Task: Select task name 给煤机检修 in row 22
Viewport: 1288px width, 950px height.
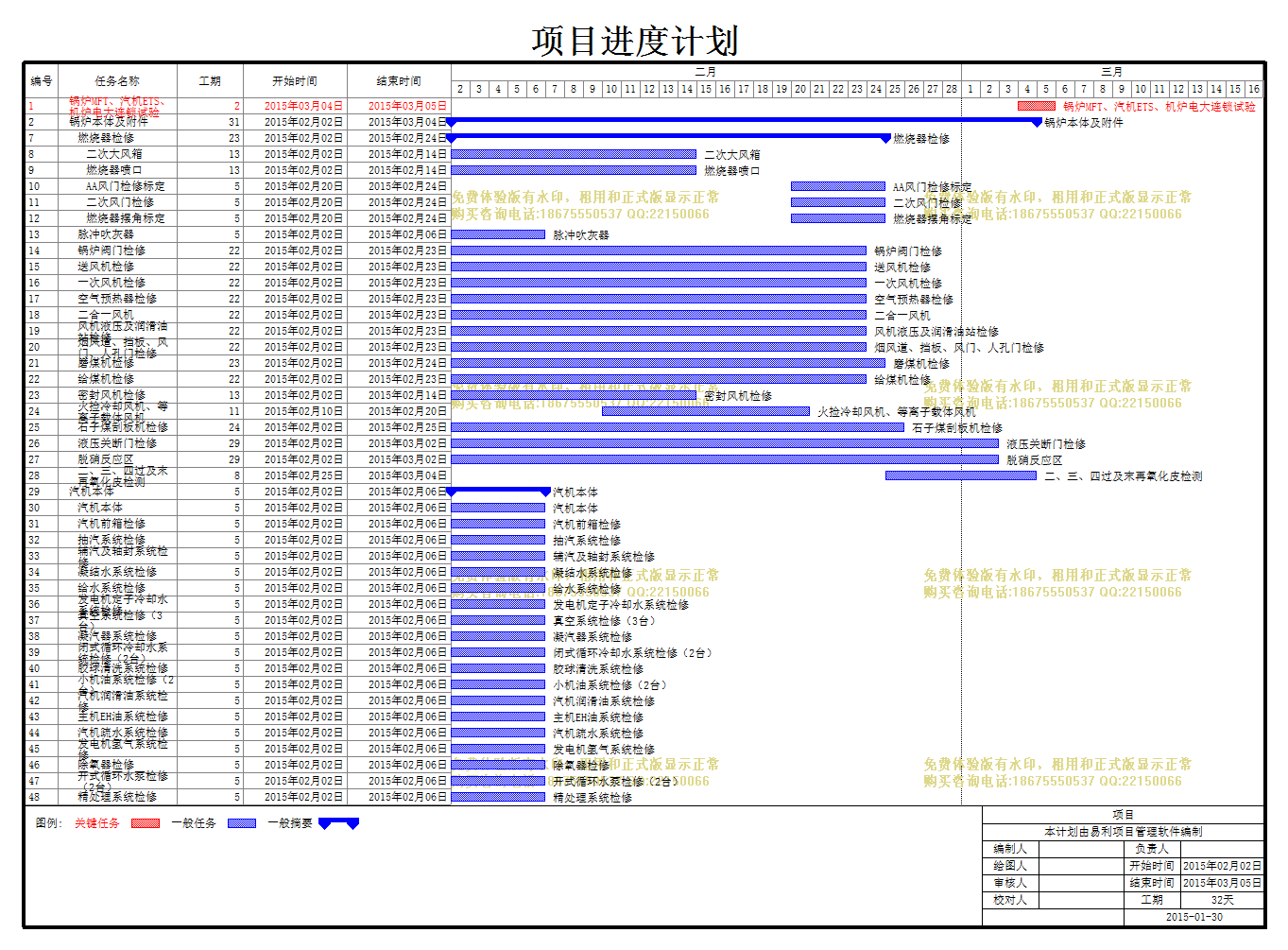Action: 106,379
